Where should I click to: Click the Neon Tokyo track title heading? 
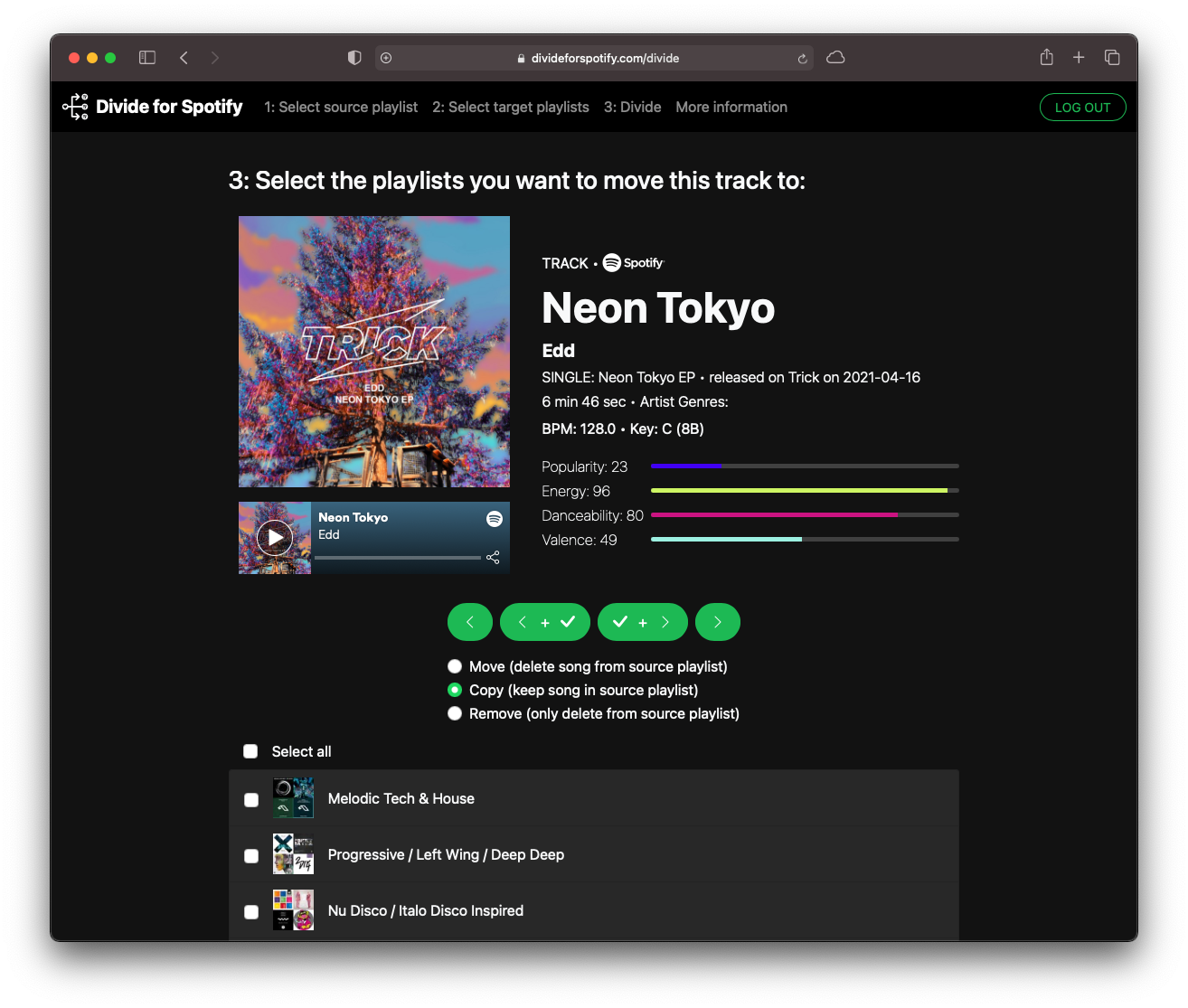[658, 308]
